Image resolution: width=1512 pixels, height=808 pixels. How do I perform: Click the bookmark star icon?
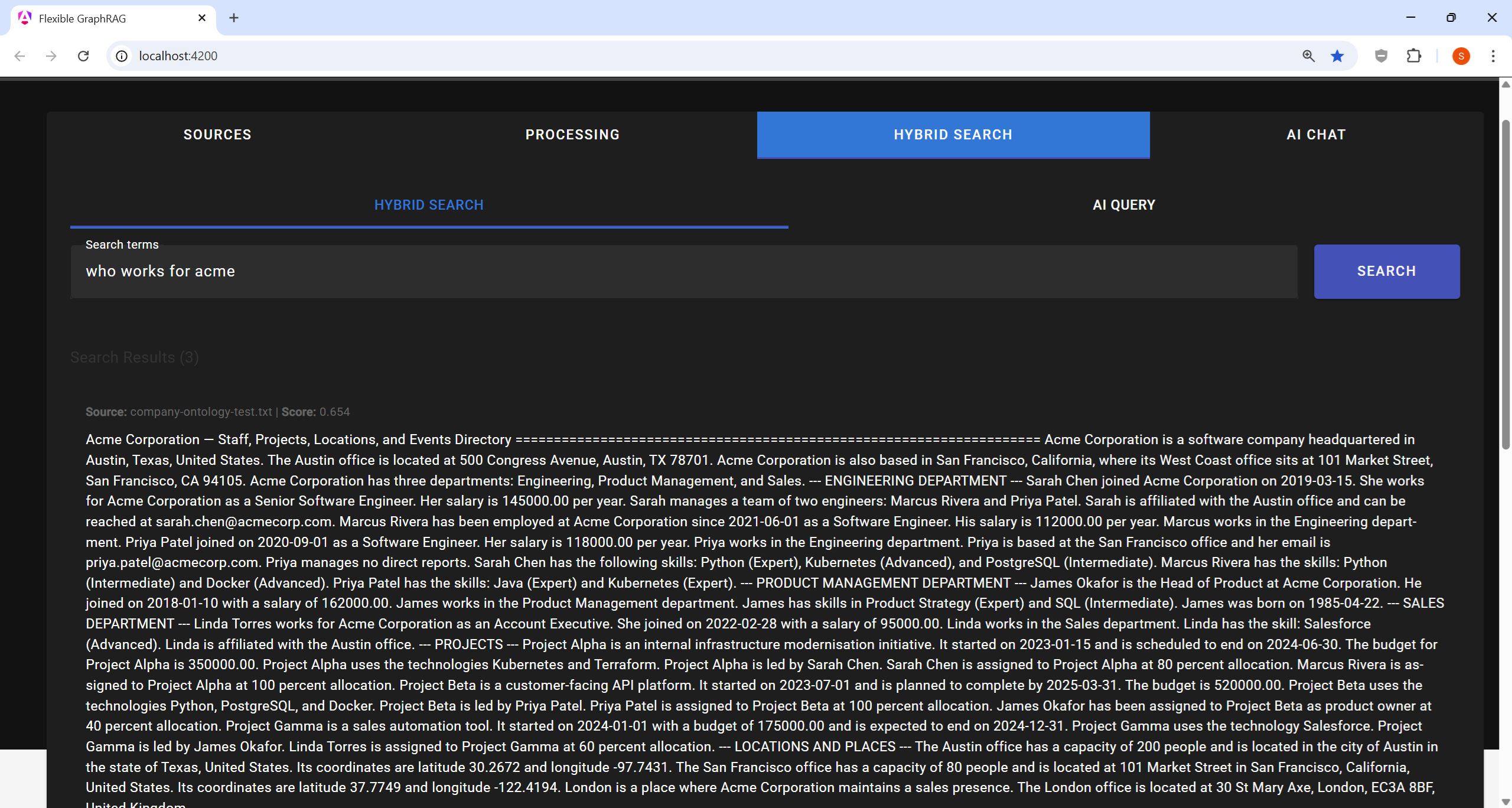(1337, 56)
